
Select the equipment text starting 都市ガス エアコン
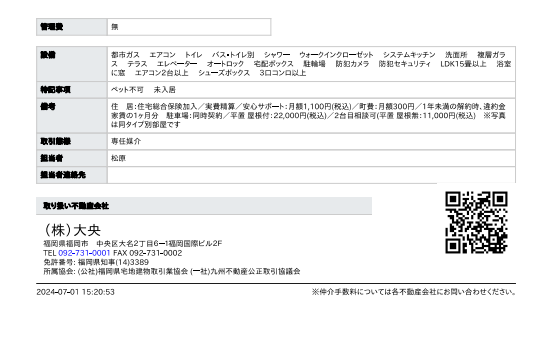311,64
